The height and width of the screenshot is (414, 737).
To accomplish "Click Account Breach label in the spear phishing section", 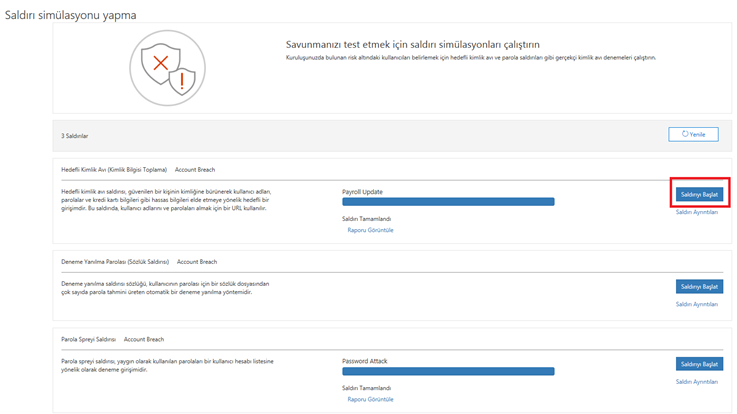I will point(195,170).
